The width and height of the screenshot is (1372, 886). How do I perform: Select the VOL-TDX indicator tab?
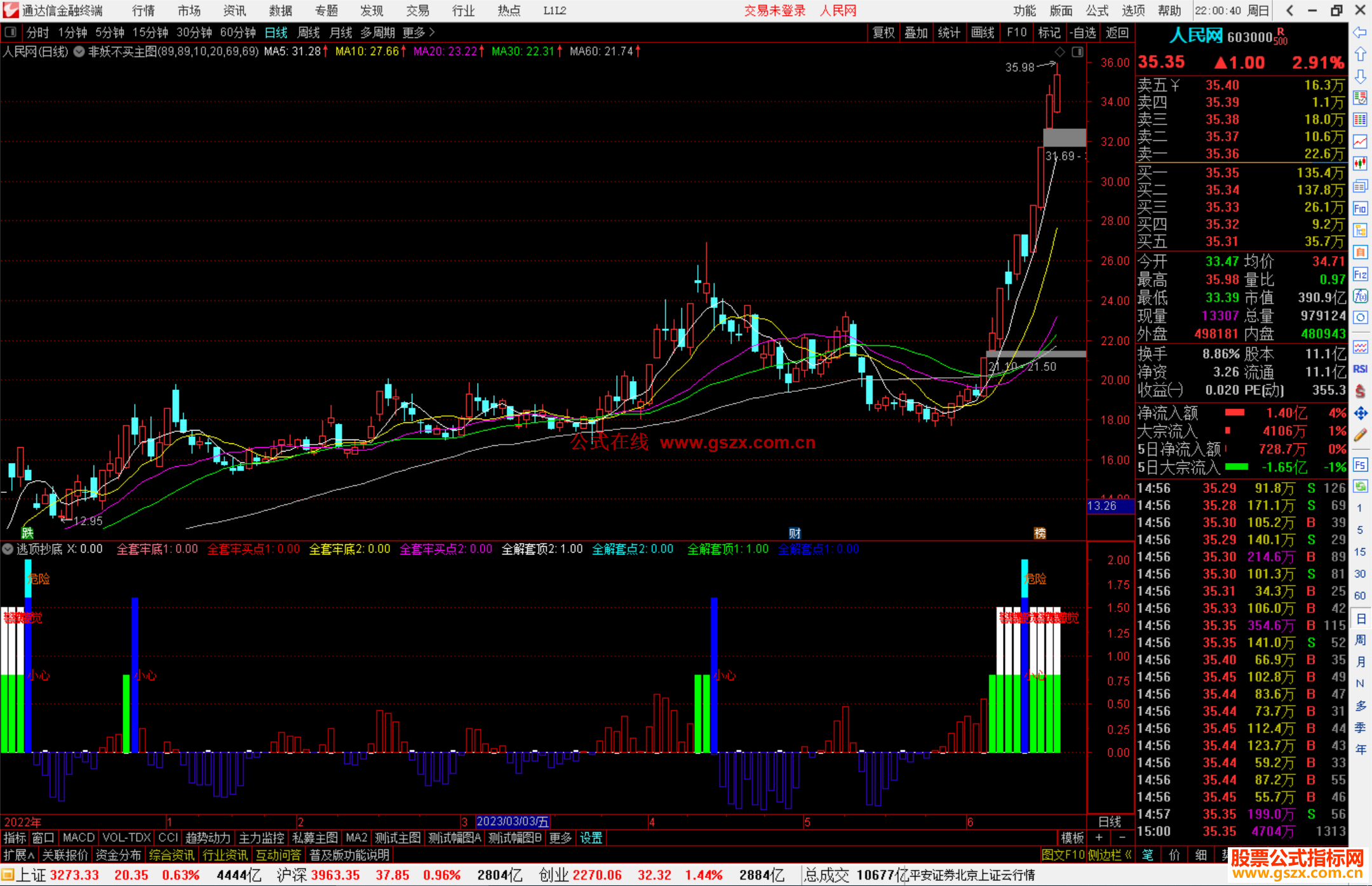click(126, 838)
